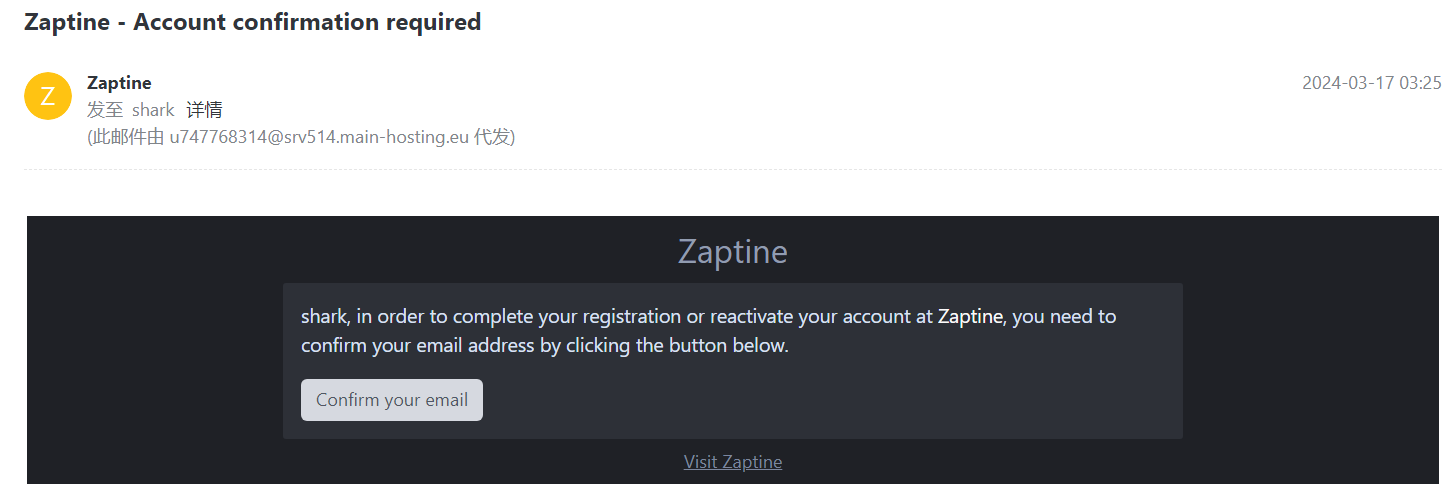Image resolution: width=1455 pixels, height=496 pixels.
Task: Click the word "shark" starting the message
Action: 324,317
